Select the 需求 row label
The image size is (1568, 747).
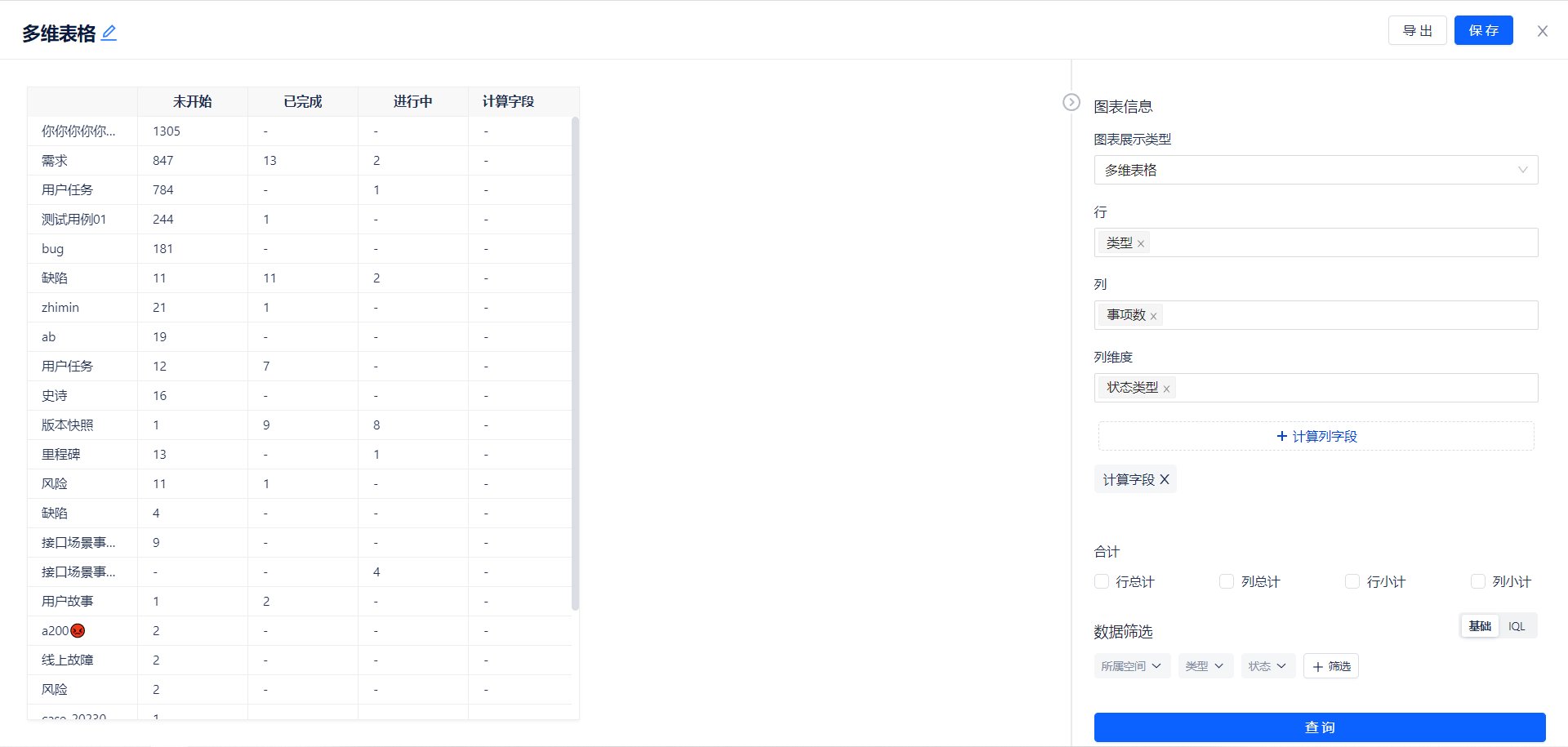55,160
